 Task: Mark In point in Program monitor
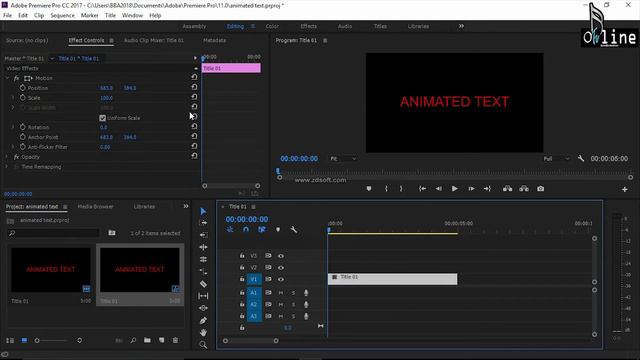(386, 189)
